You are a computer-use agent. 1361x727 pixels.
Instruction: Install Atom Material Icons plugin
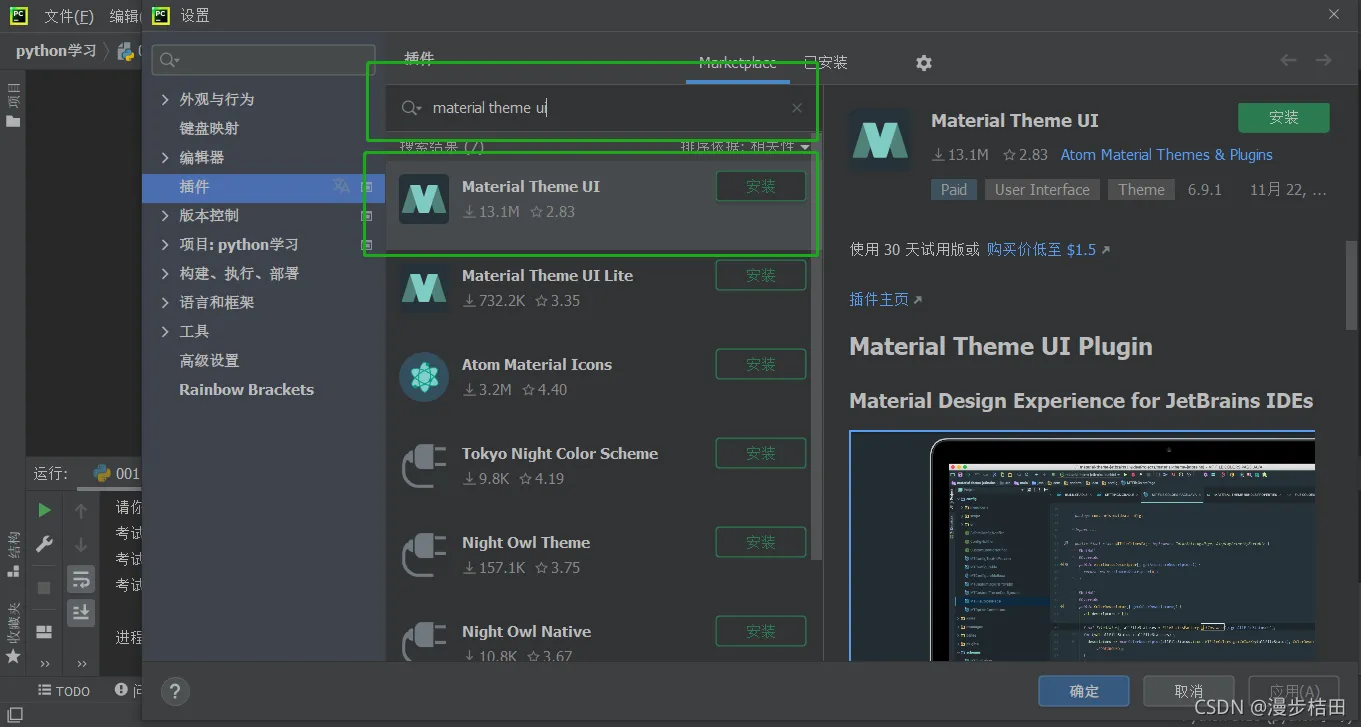tap(761, 364)
